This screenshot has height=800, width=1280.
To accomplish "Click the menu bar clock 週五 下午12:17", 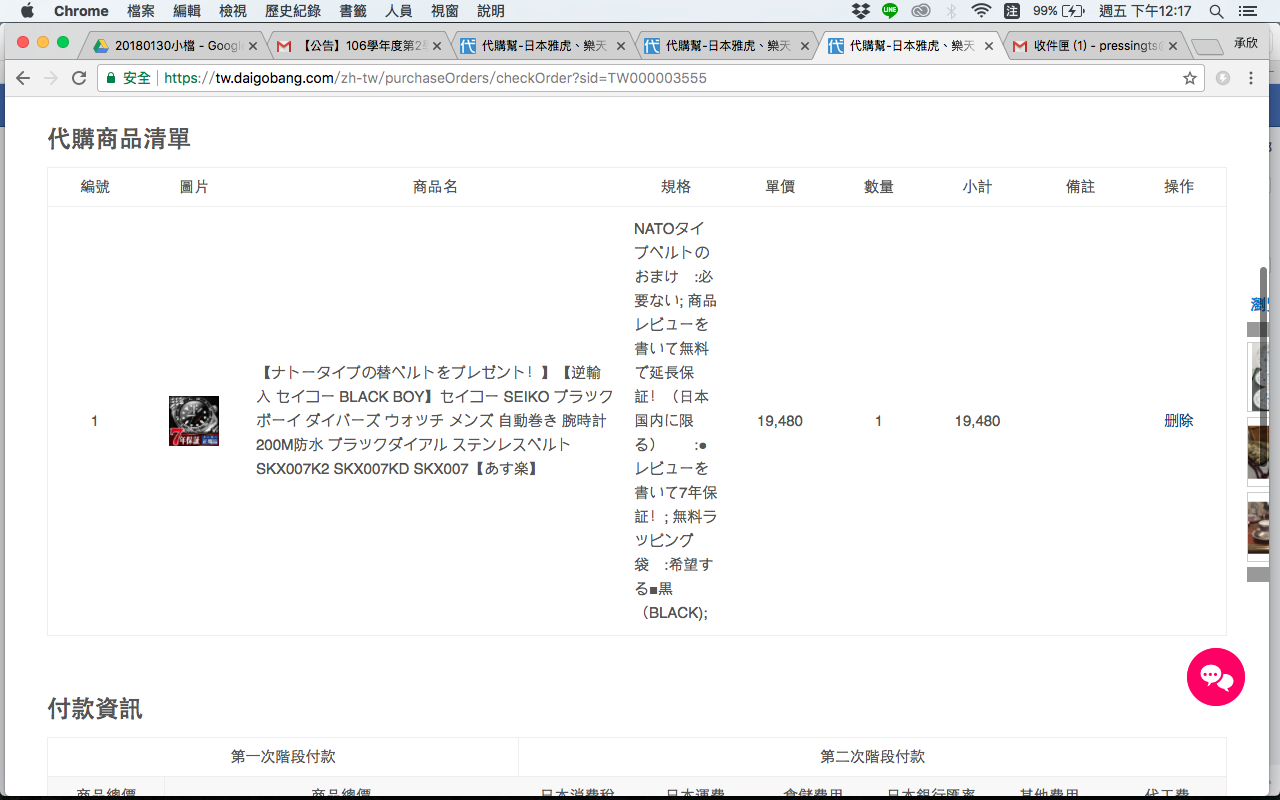I will [1145, 11].
